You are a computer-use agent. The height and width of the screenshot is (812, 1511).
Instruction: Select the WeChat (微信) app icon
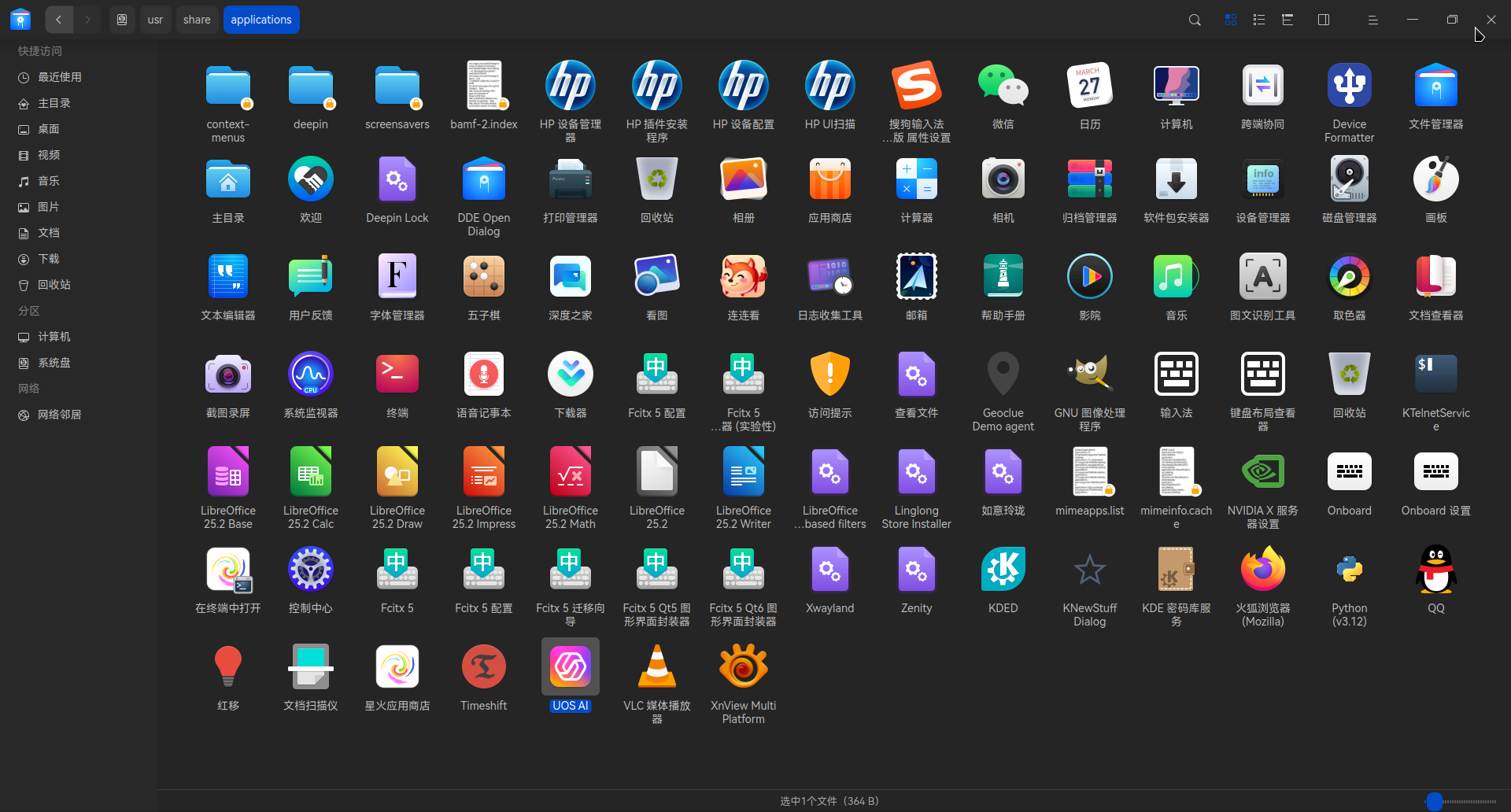(1003, 85)
